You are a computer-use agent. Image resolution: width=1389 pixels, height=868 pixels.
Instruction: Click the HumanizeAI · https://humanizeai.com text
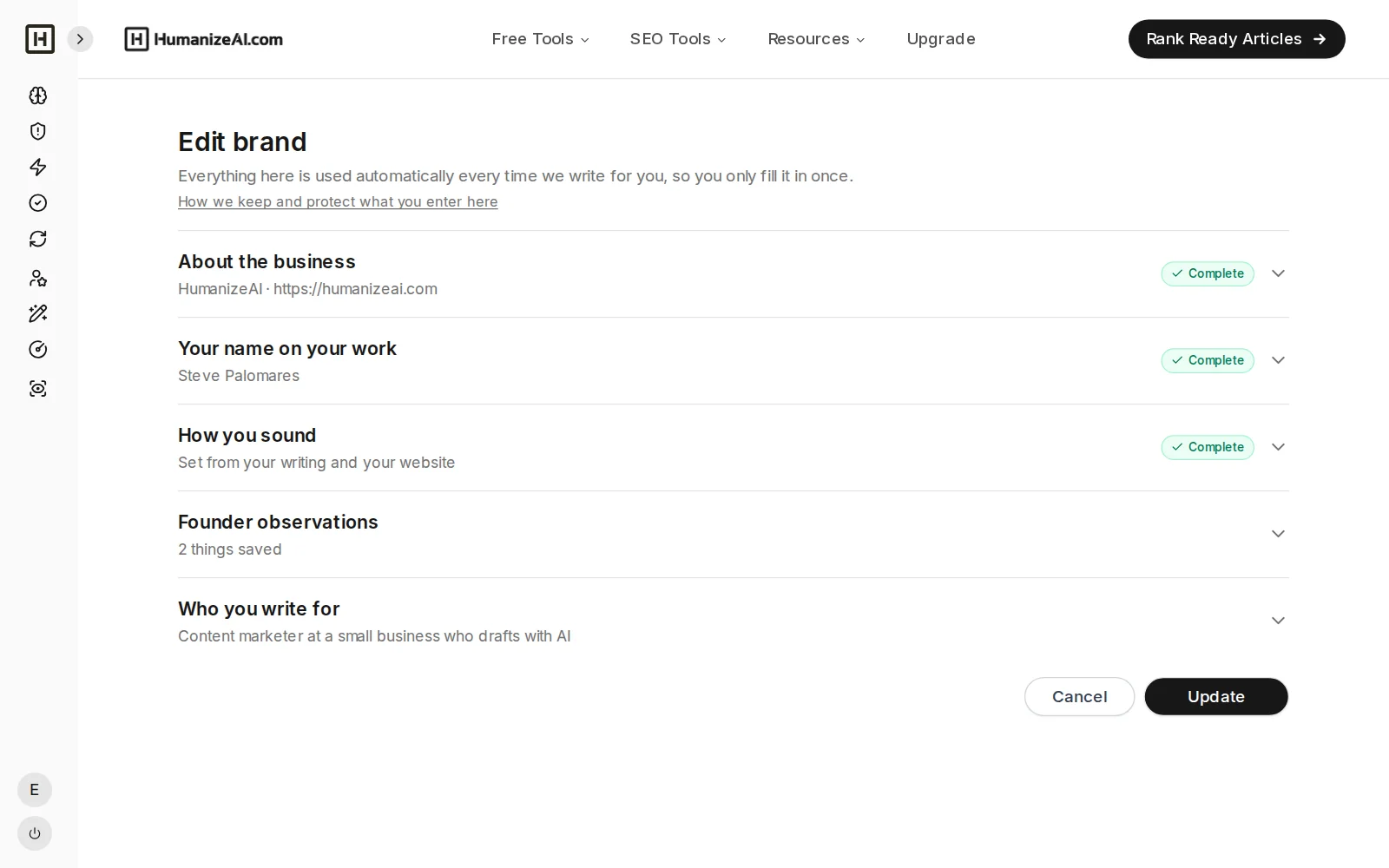click(307, 289)
